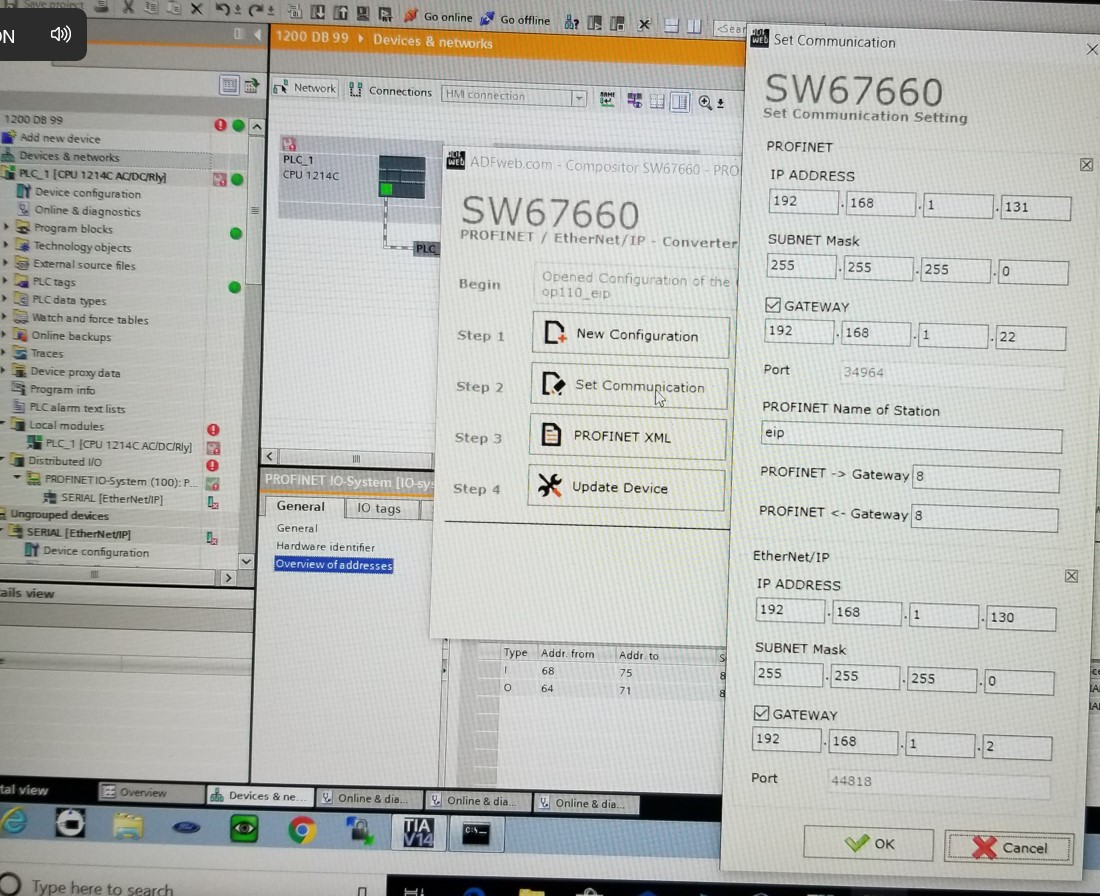This screenshot has width=1100, height=896.
Task: Click the Update Device button
Action: (x=626, y=488)
